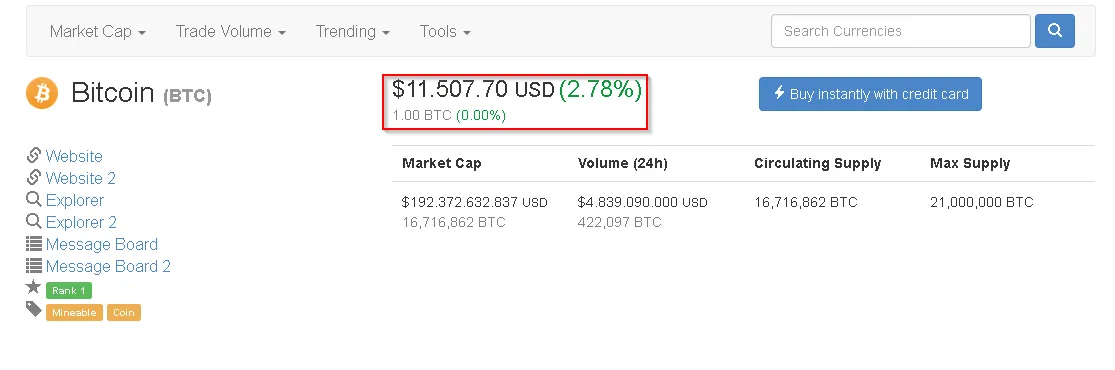Click the orange Bitcoin logo icon
This screenshot has width=1115, height=370.
[42, 93]
